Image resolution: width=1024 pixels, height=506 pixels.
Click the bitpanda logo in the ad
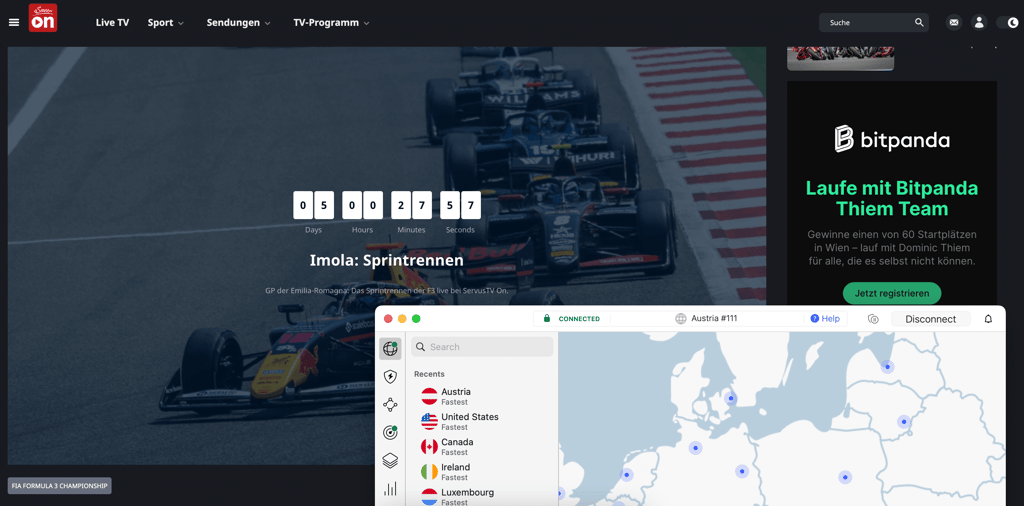892,139
